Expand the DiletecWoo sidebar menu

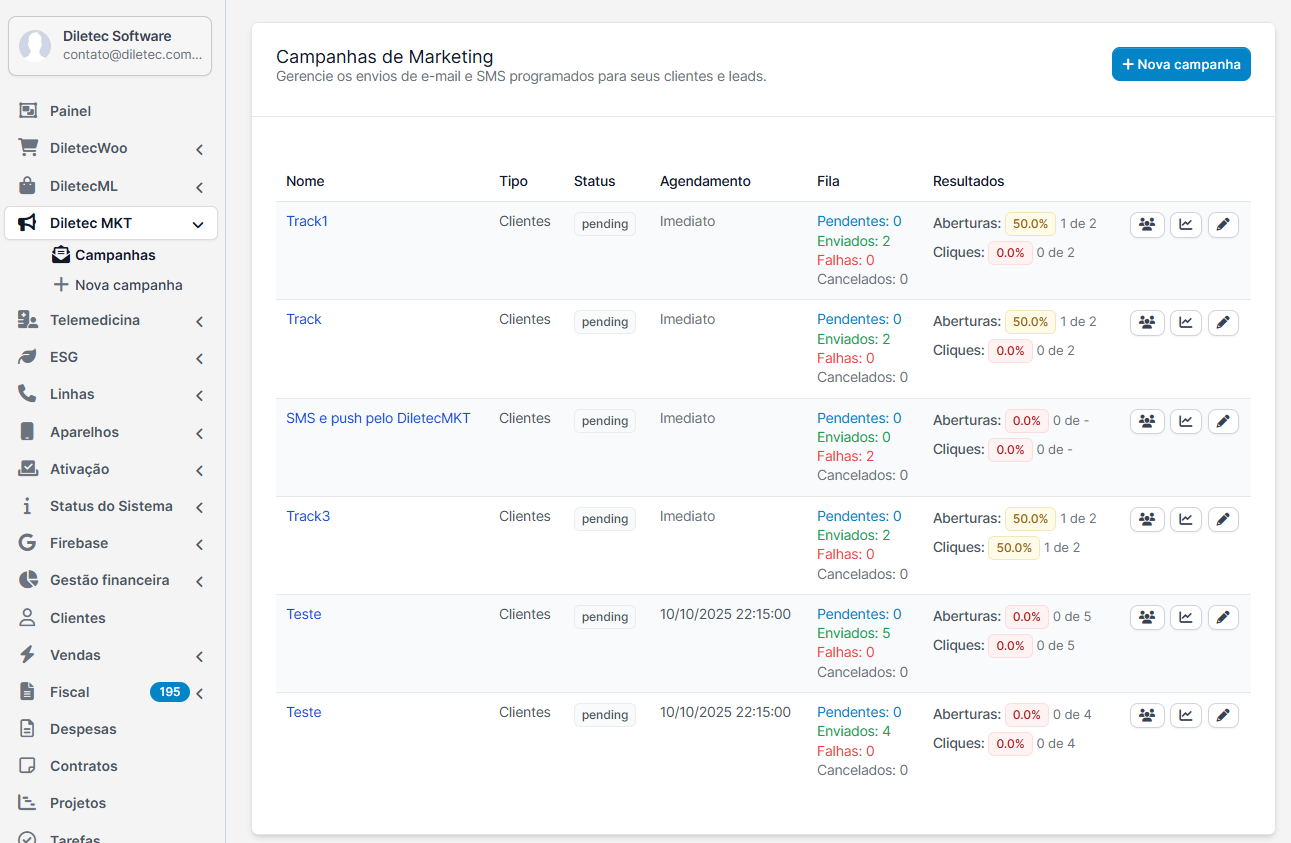(199, 149)
